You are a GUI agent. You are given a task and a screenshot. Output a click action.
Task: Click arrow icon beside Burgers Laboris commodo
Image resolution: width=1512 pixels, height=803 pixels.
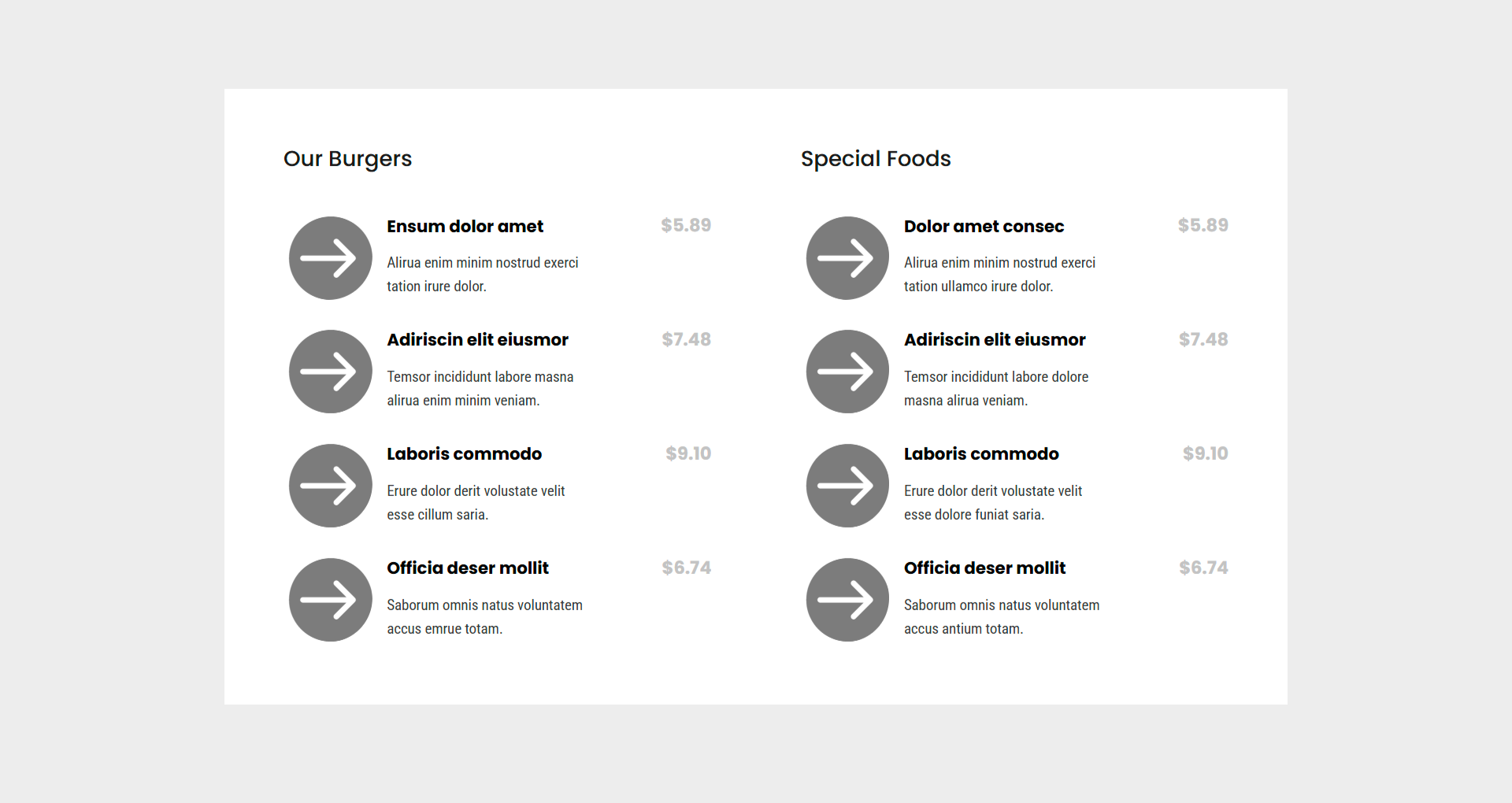(330, 486)
